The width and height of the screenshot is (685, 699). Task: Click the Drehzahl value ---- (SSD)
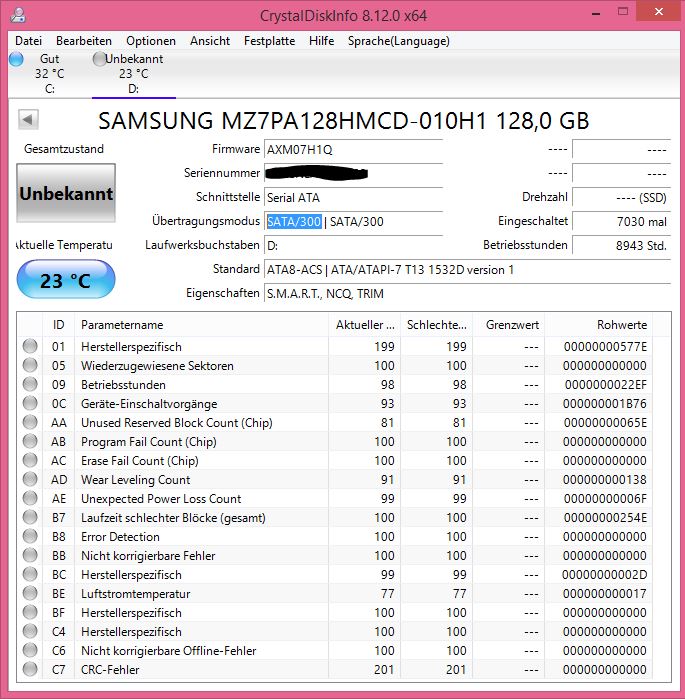coord(621,197)
